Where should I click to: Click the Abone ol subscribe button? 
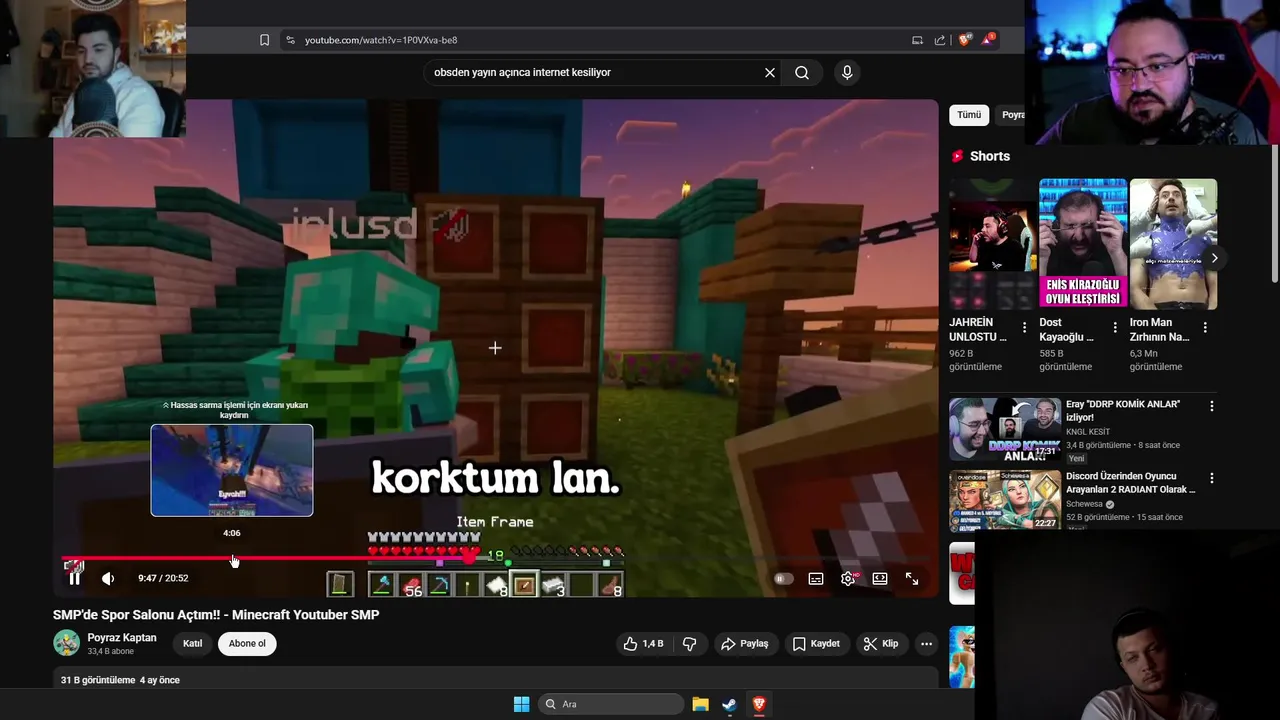[x=247, y=643]
